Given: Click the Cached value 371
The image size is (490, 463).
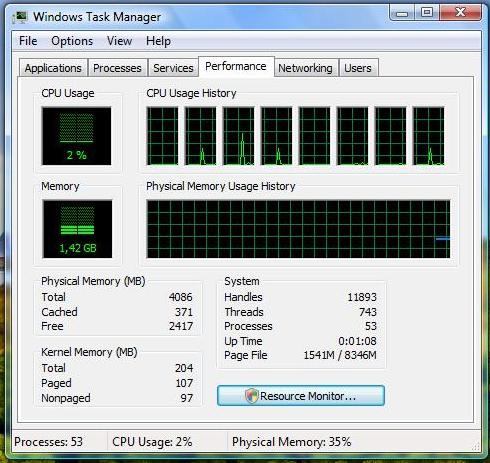Looking at the screenshot, I should coord(184,312).
